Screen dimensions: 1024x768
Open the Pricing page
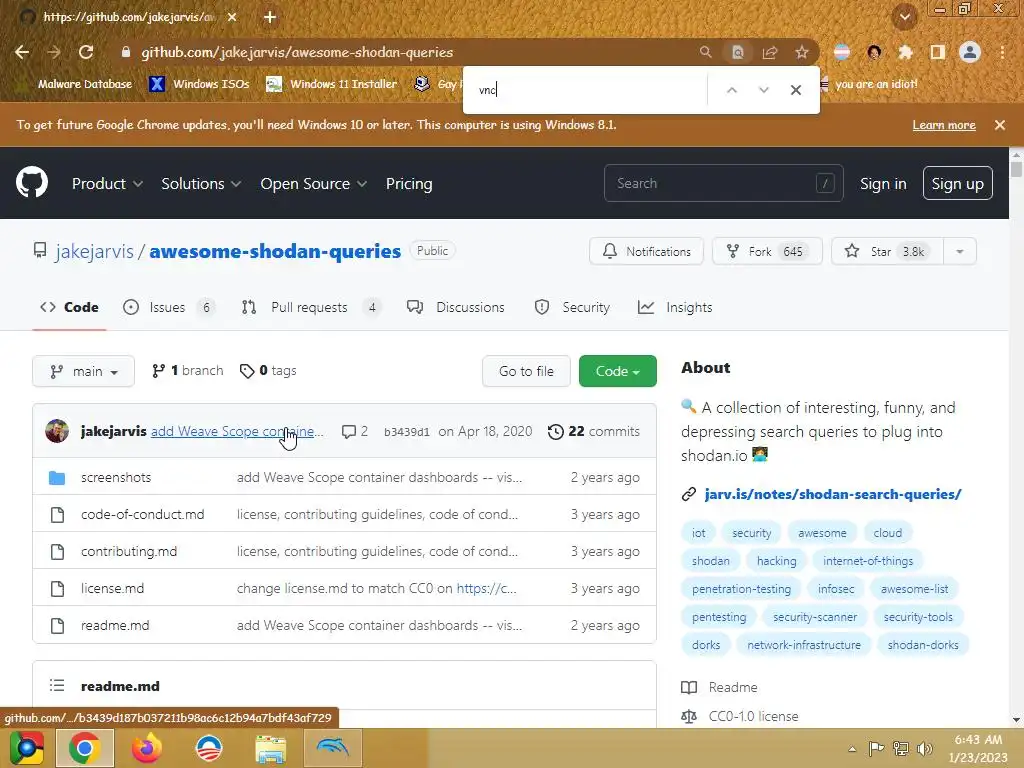(x=409, y=184)
